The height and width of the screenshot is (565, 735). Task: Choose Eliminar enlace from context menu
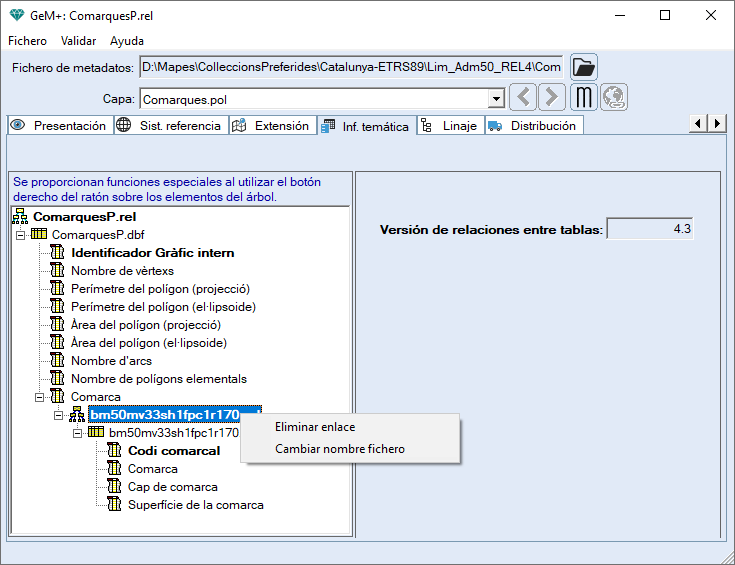pos(314,427)
